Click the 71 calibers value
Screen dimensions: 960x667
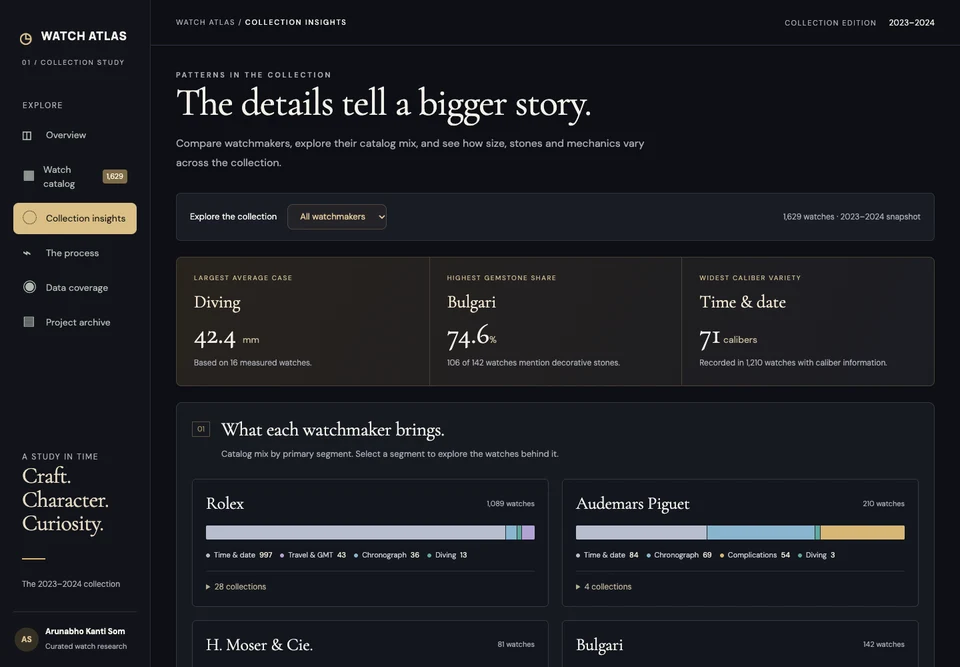click(x=728, y=338)
